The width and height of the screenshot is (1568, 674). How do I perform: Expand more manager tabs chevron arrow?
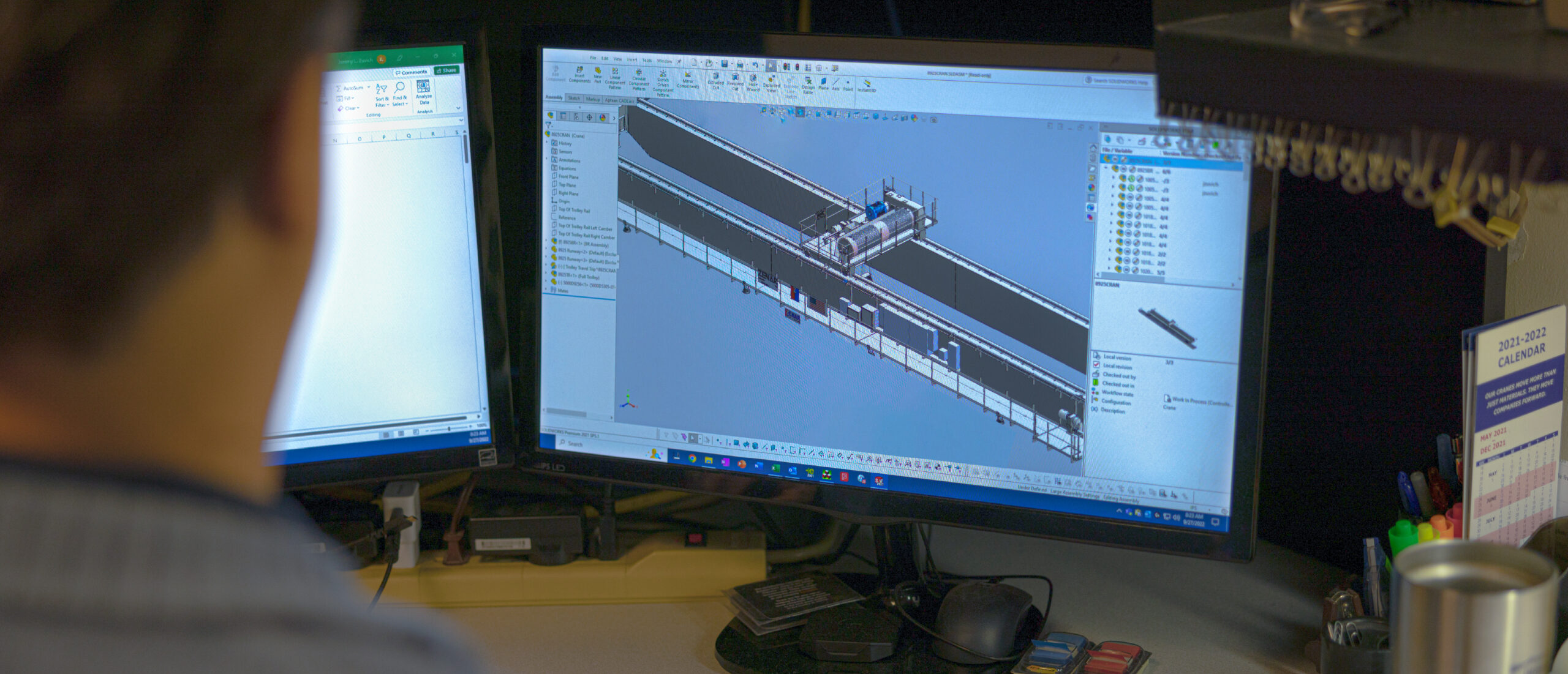pyautogui.click(x=614, y=118)
